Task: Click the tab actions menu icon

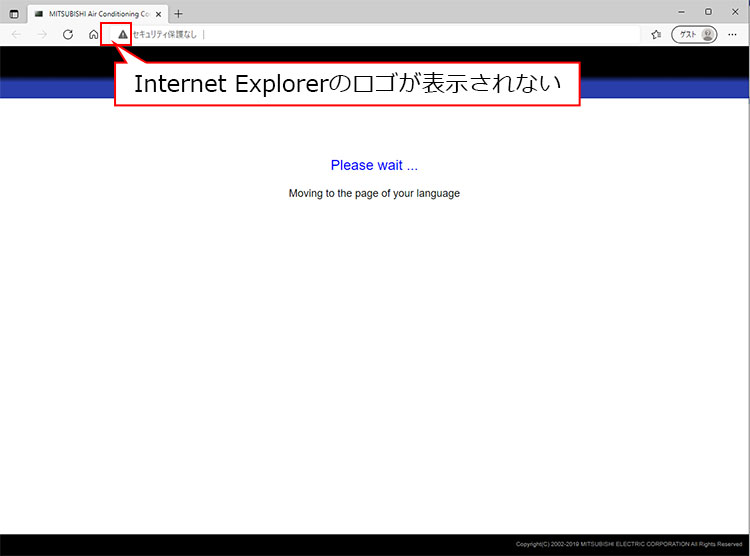Action: [x=14, y=14]
